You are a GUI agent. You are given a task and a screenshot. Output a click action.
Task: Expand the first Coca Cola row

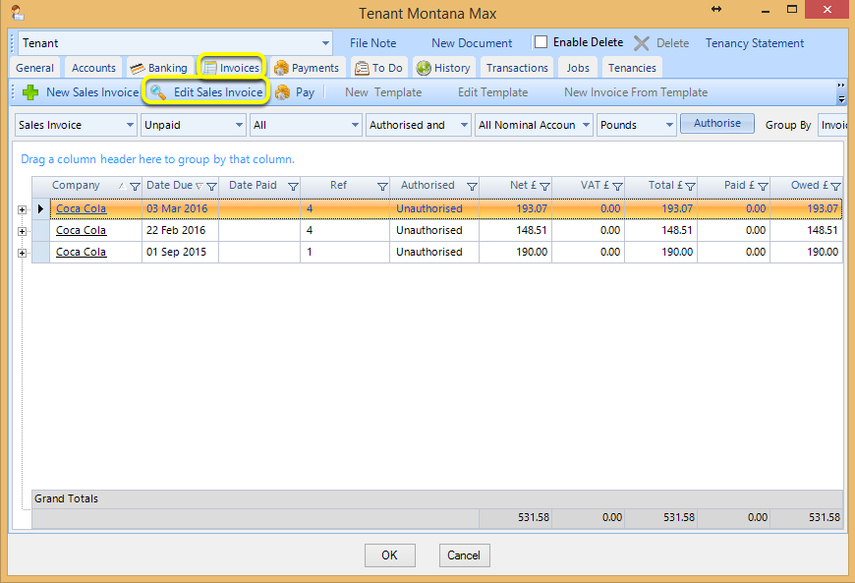point(22,209)
